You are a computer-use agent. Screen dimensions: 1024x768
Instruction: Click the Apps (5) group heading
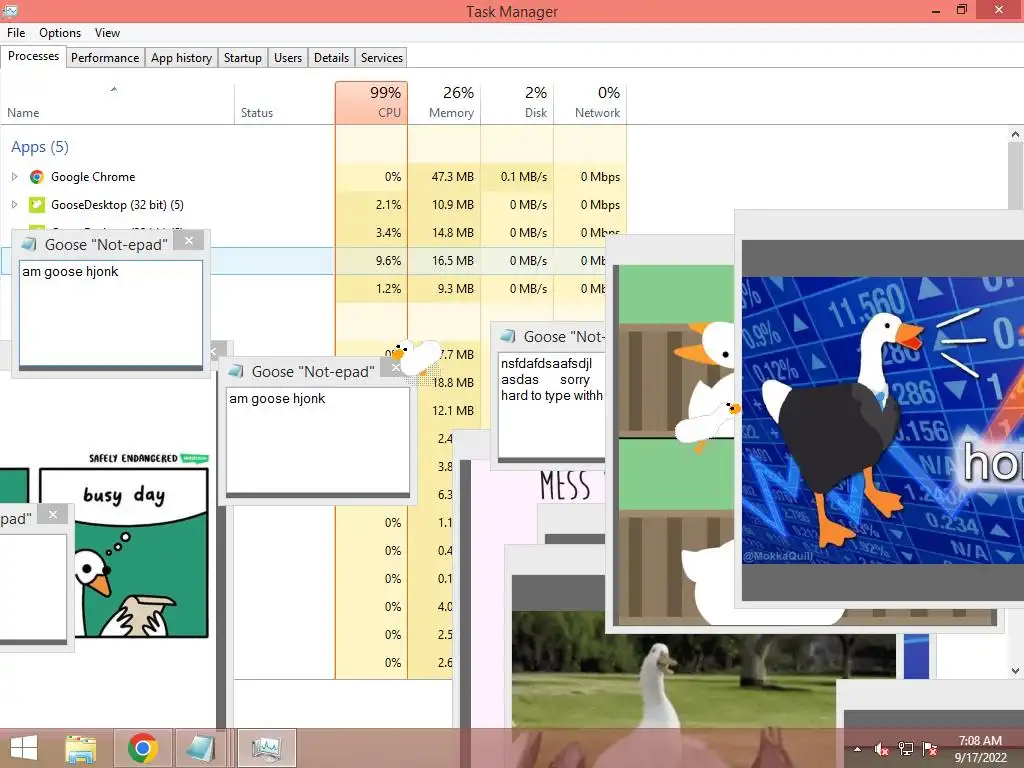pos(39,147)
